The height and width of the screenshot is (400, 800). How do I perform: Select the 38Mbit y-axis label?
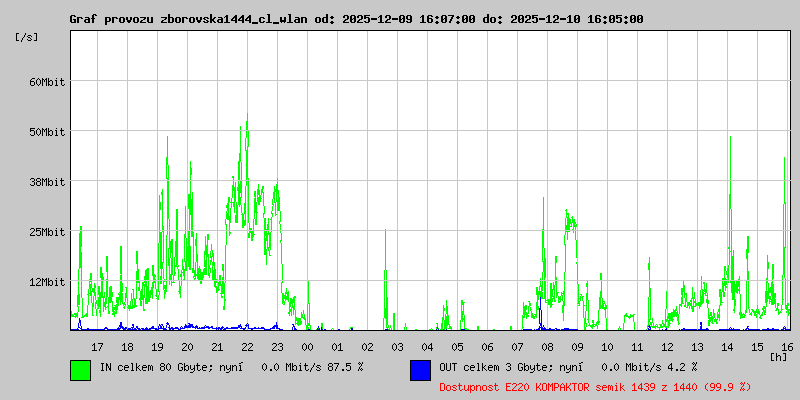pyautogui.click(x=46, y=182)
